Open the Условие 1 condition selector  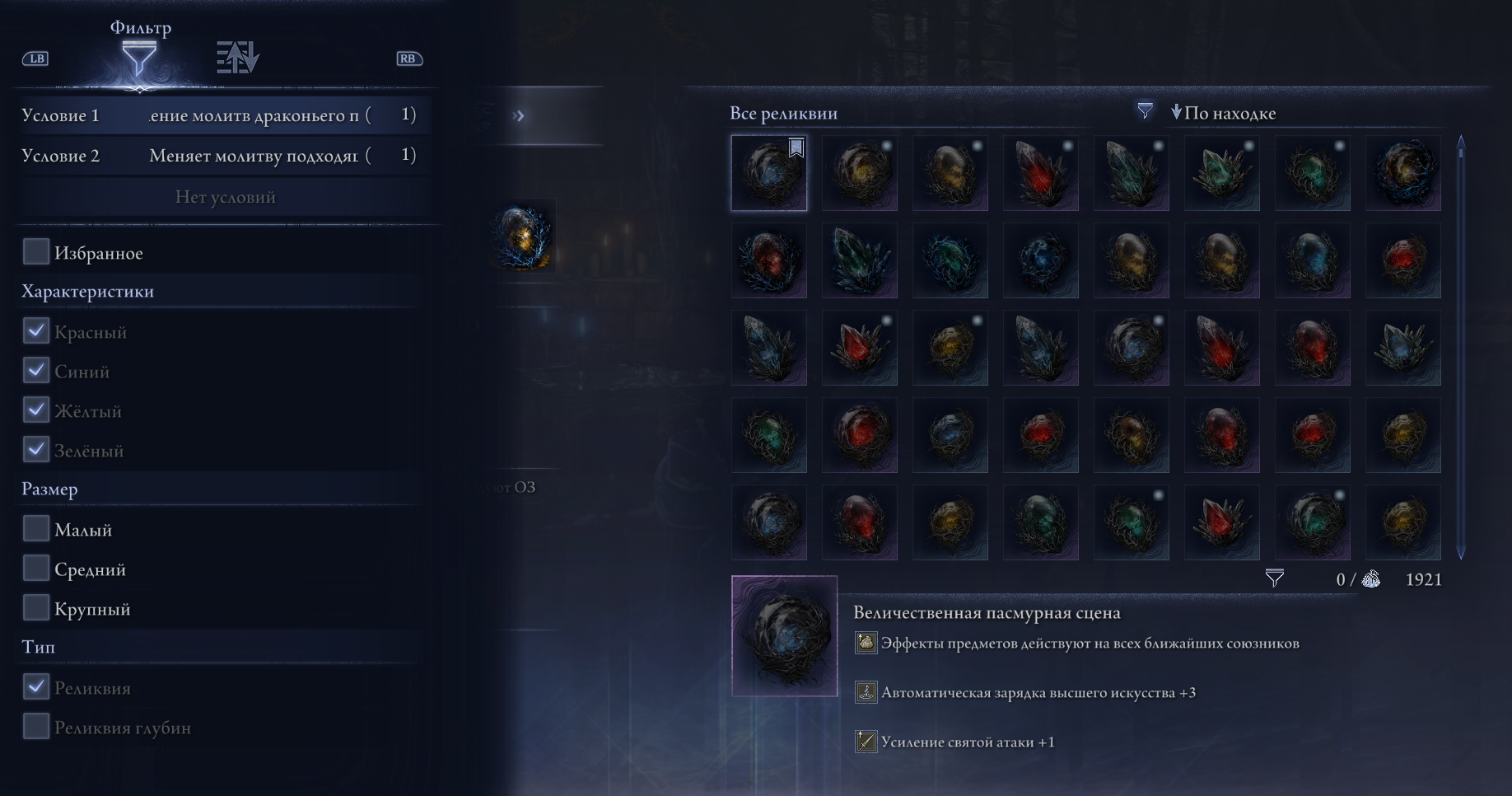click(224, 115)
